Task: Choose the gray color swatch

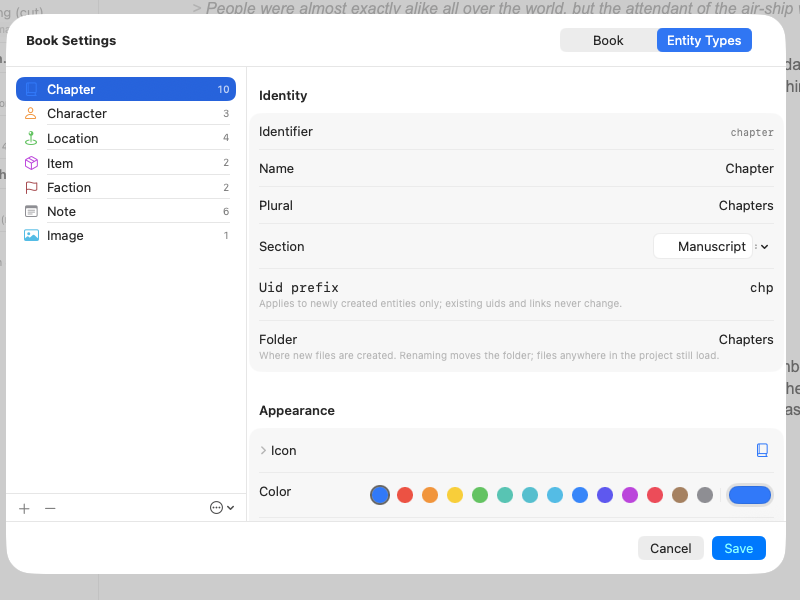Action: point(705,495)
